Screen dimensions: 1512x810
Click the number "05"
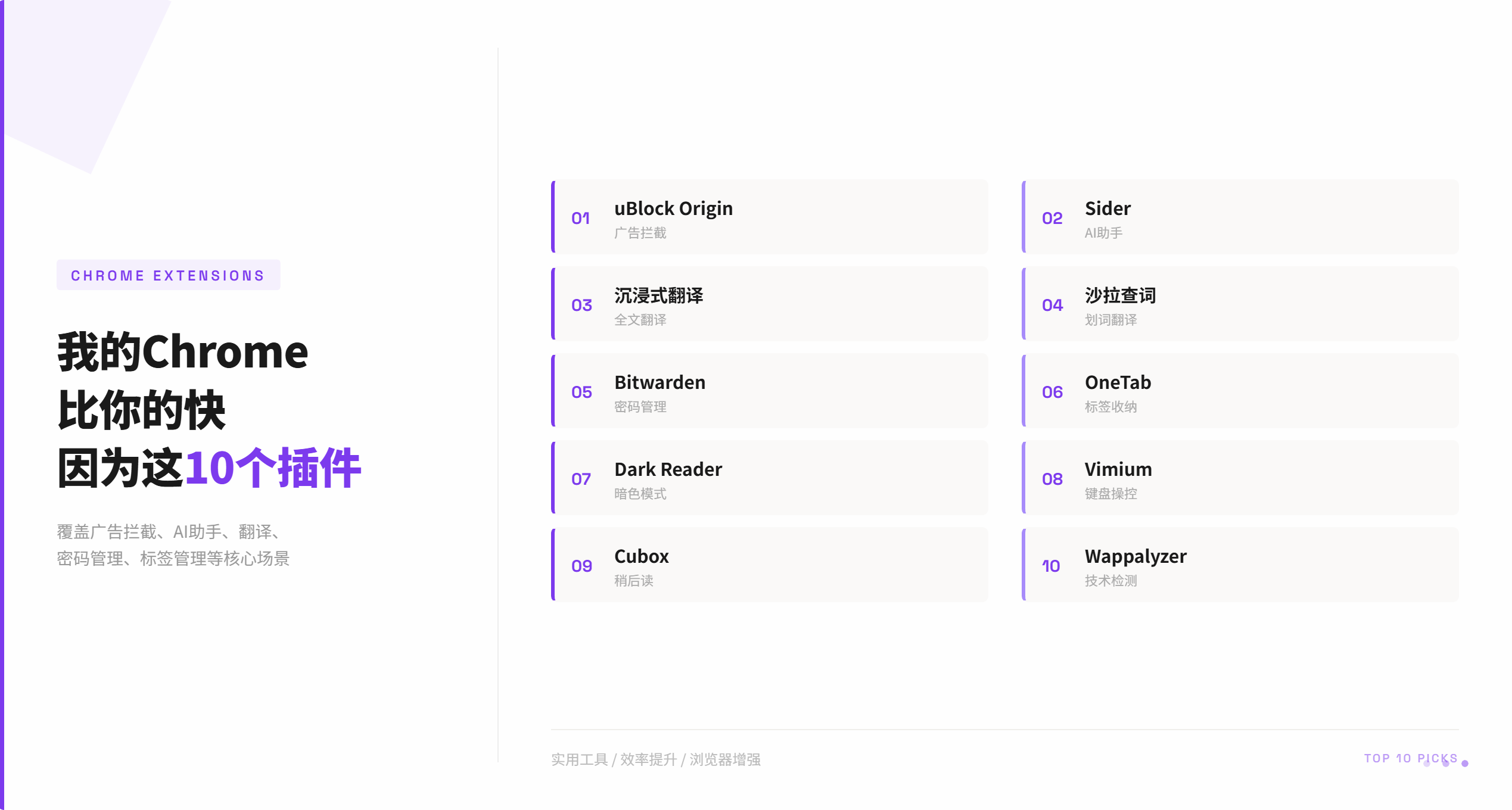point(581,392)
